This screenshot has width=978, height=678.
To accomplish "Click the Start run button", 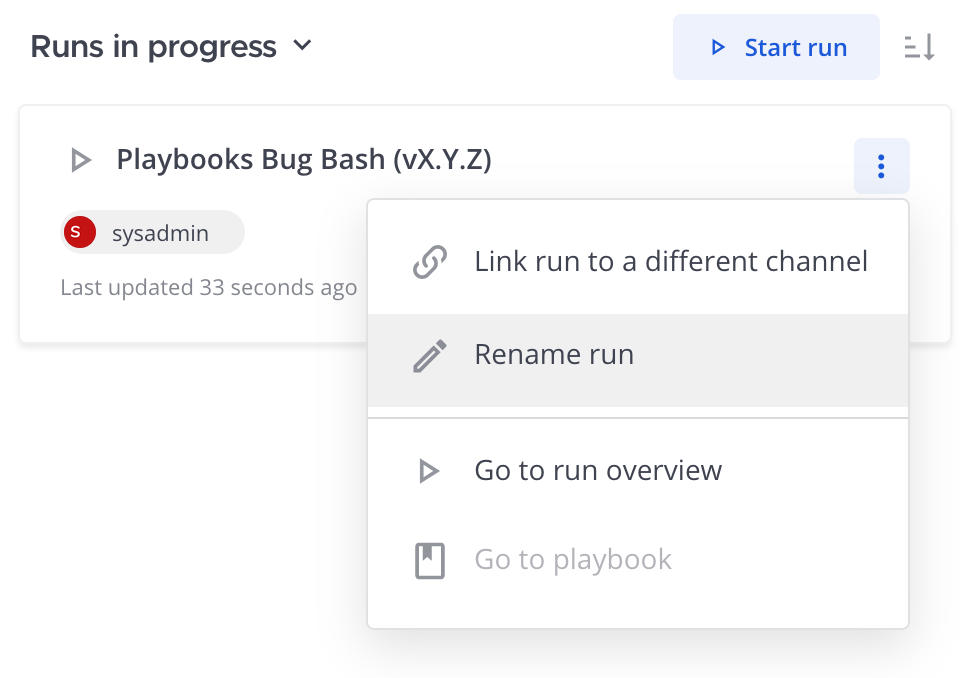I will pyautogui.click(x=776, y=47).
